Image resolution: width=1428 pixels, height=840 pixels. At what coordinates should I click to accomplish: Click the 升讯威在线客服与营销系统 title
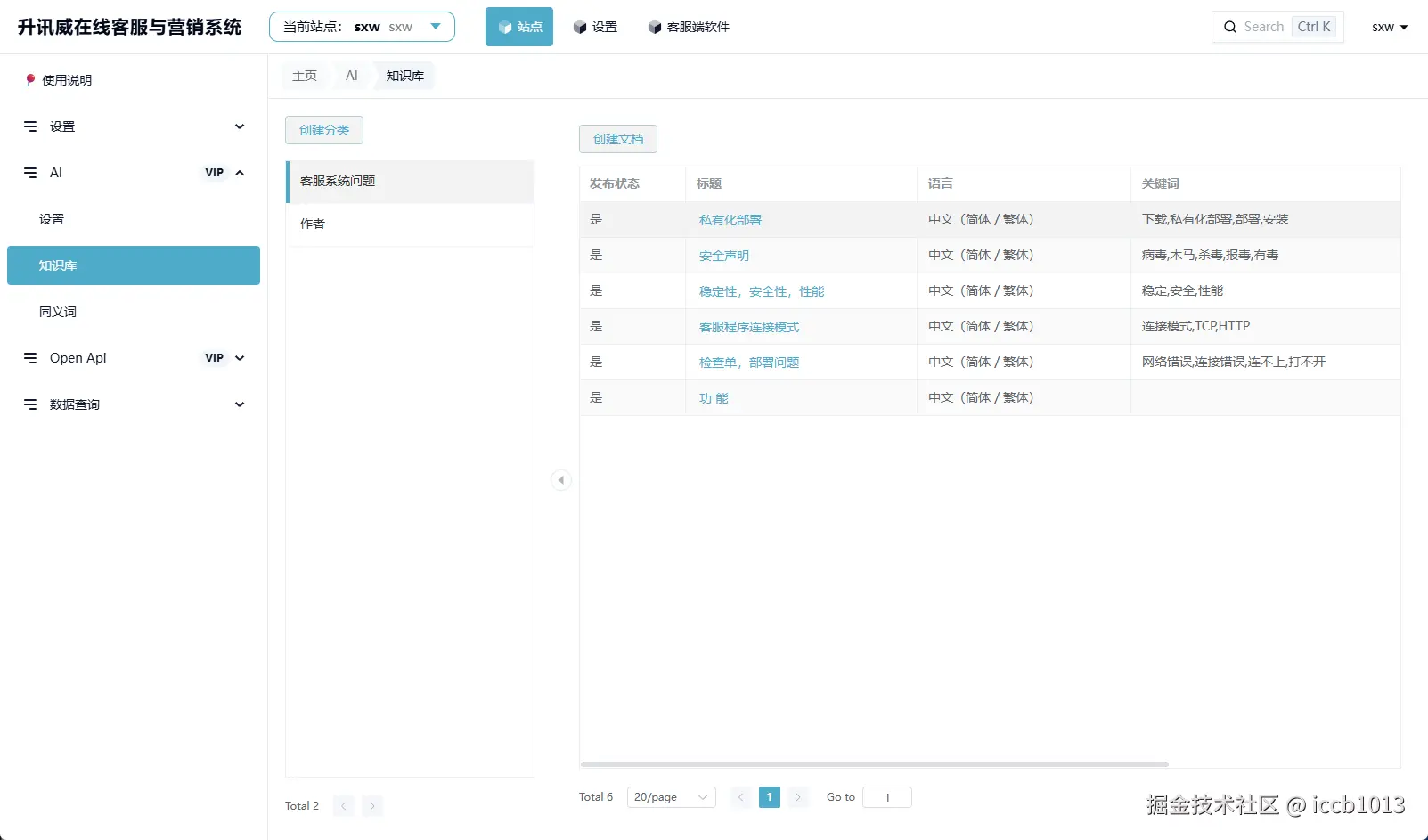coord(129,27)
